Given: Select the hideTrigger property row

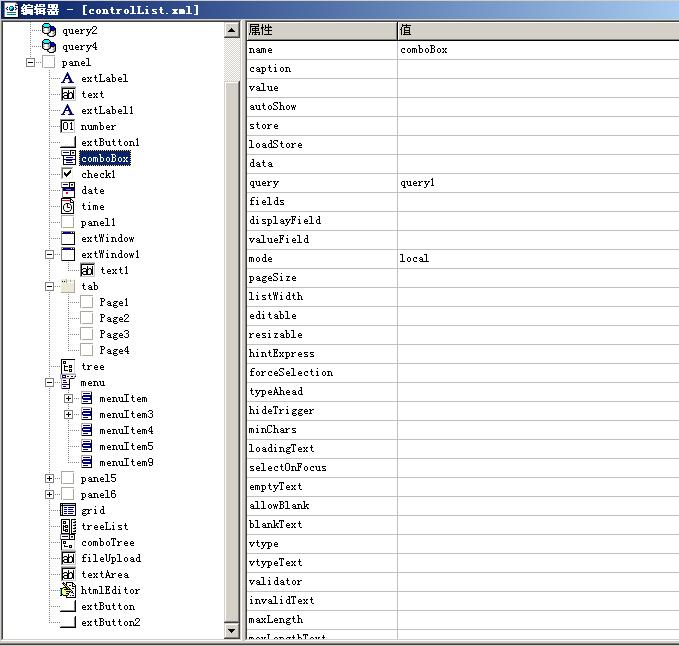Looking at the screenshot, I should pos(463,410).
